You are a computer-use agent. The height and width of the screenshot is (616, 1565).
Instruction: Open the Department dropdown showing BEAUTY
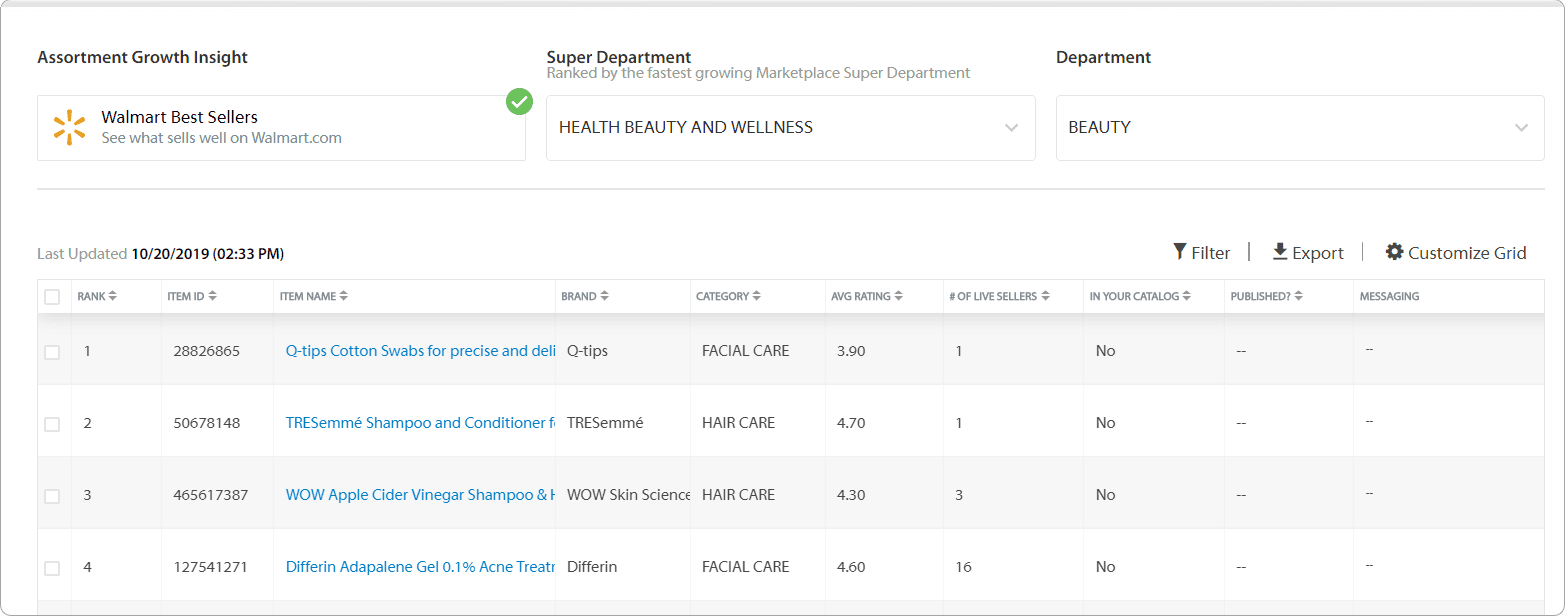[1300, 128]
